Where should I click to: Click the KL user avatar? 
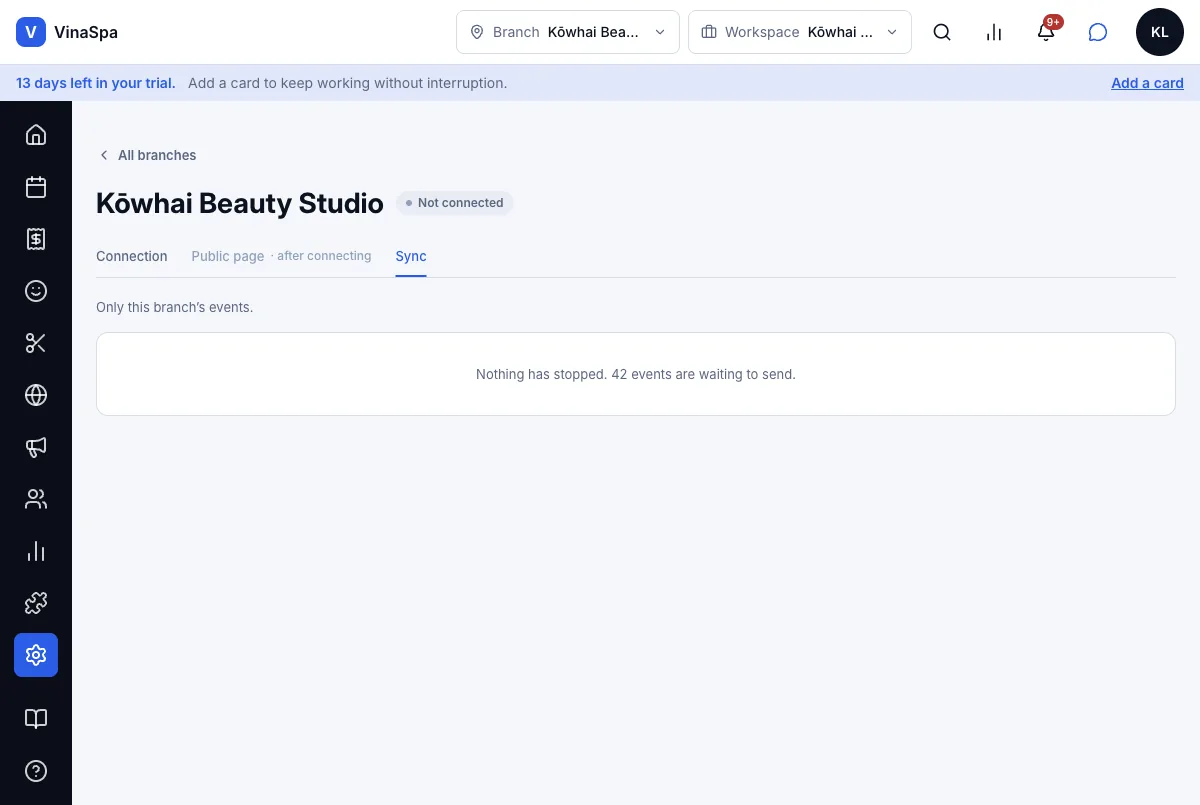pyautogui.click(x=1160, y=32)
